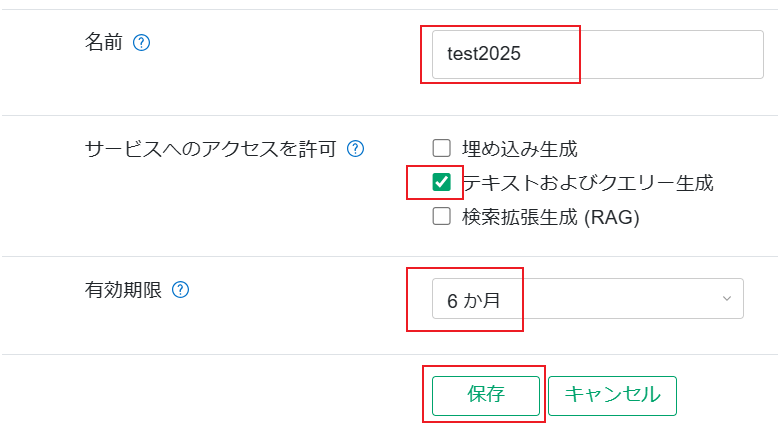Click the 有効期限 field label
The width and height of the screenshot is (778, 423).
[123, 290]
